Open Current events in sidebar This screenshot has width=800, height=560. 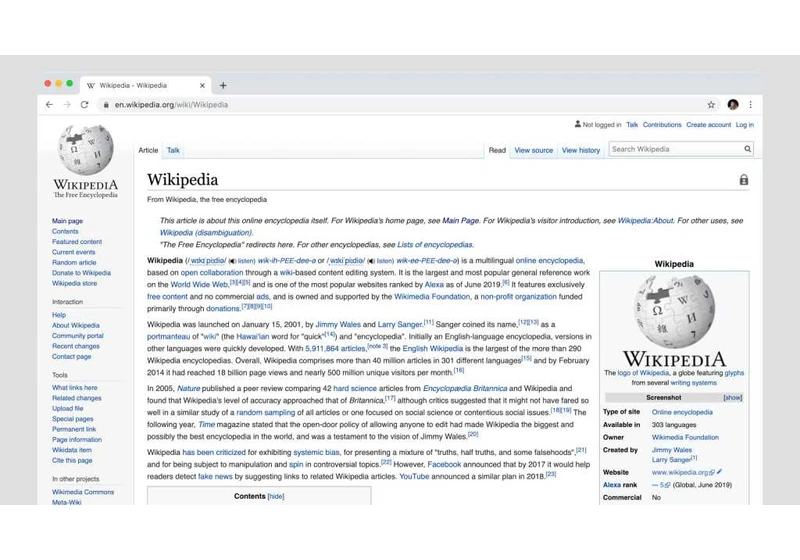click(x=73, y=252)
